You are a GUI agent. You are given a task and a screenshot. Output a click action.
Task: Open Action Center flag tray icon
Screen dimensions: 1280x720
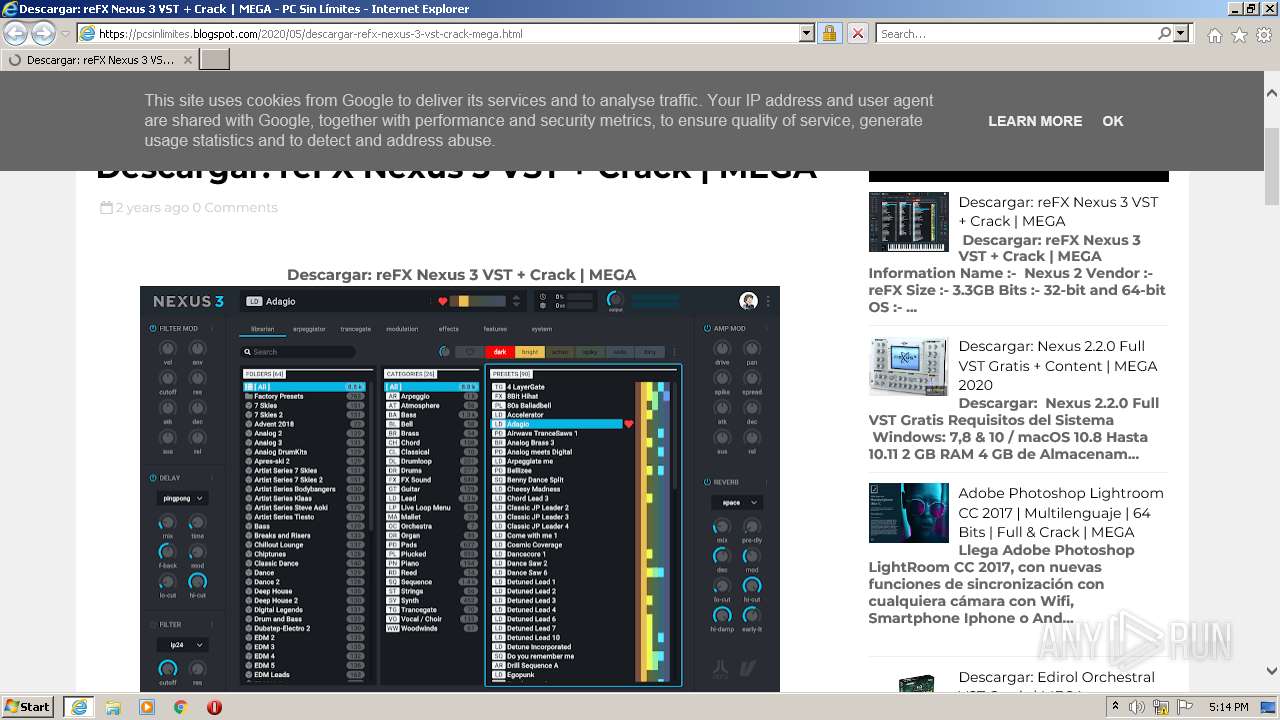pyautogui.click(x=1185, y=707)
